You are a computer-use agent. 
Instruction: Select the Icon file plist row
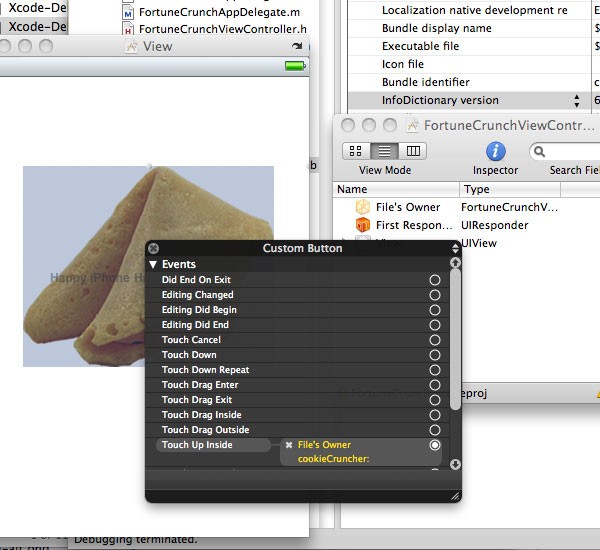tap(474, 64)
